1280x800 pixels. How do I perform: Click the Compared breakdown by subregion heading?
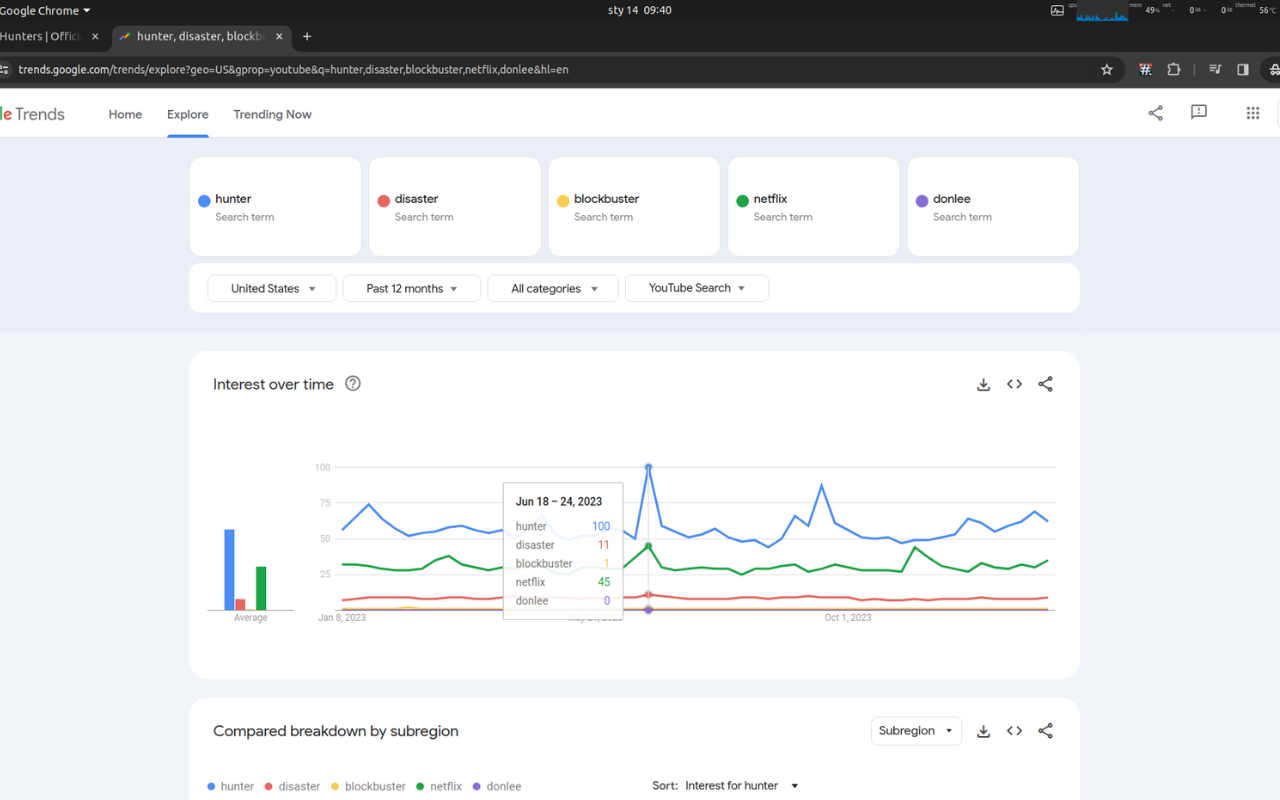[336, 731]
